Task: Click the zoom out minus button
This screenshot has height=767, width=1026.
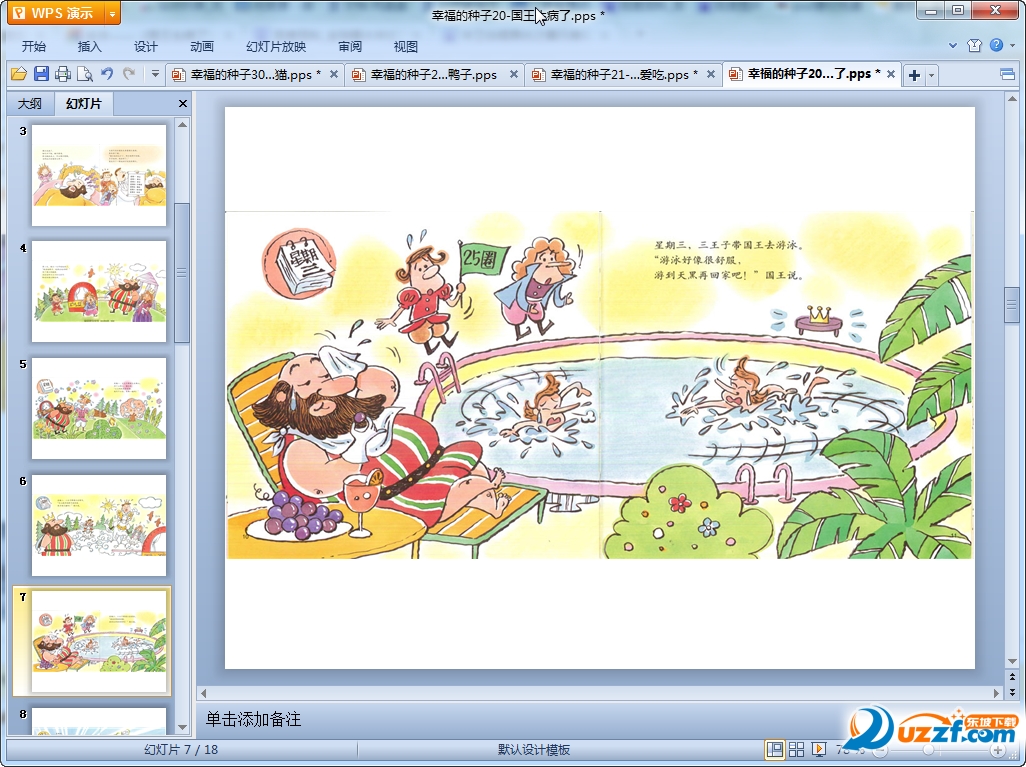Action: coord(880,750)
